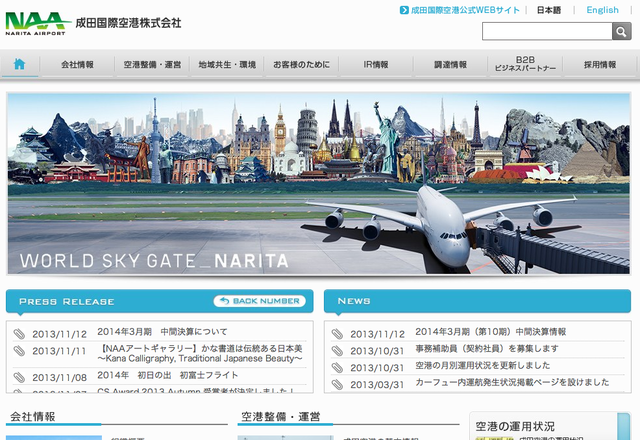Open NAAアートギャラリー かな書道 press release
Screen dimensions: 640x440
tap(200, 353)
